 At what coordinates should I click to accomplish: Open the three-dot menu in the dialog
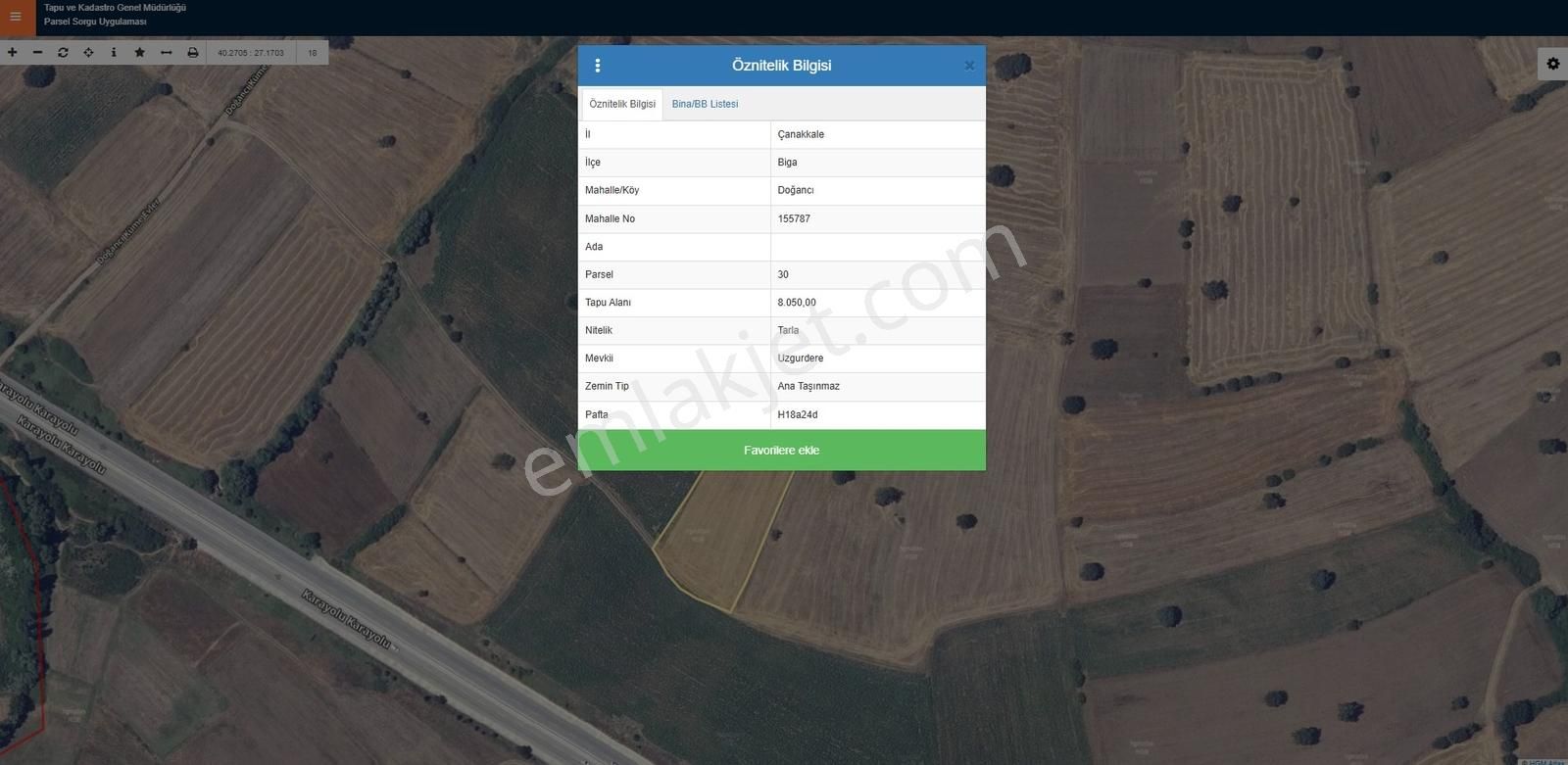point(598,66)
